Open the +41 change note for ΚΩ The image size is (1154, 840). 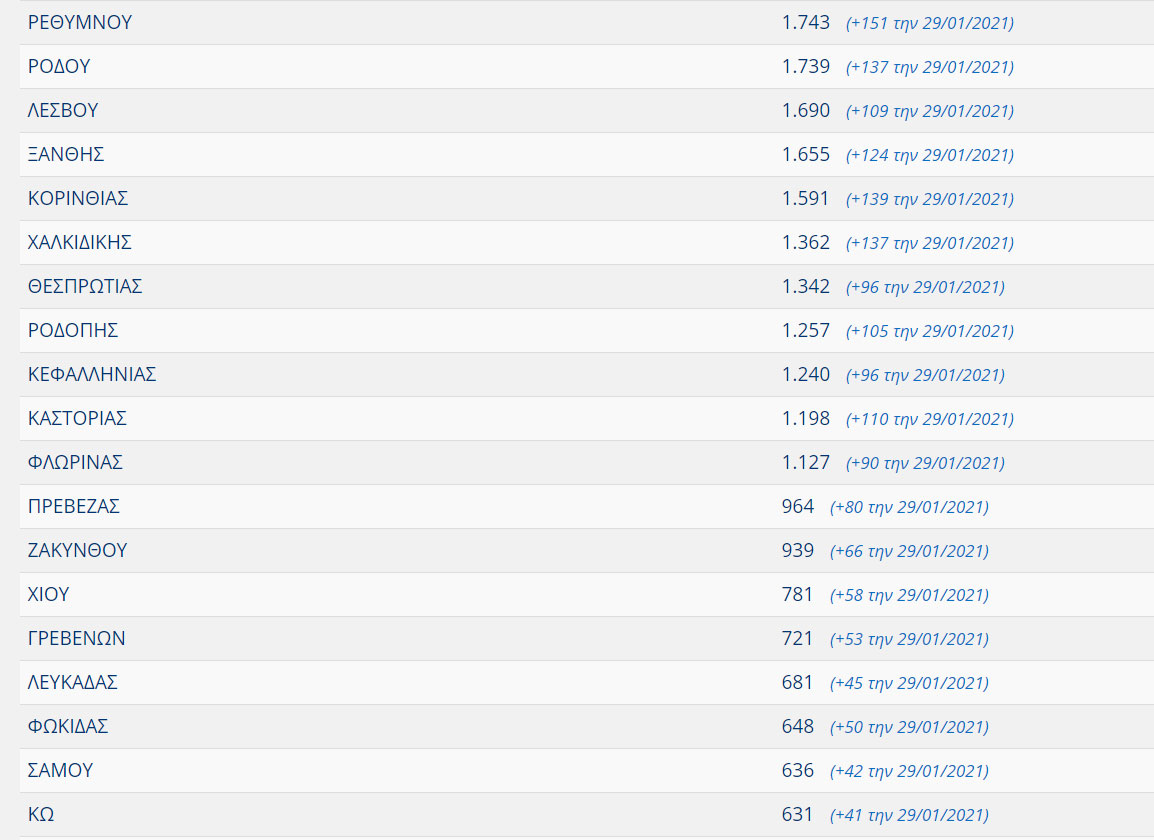[909, 816]
